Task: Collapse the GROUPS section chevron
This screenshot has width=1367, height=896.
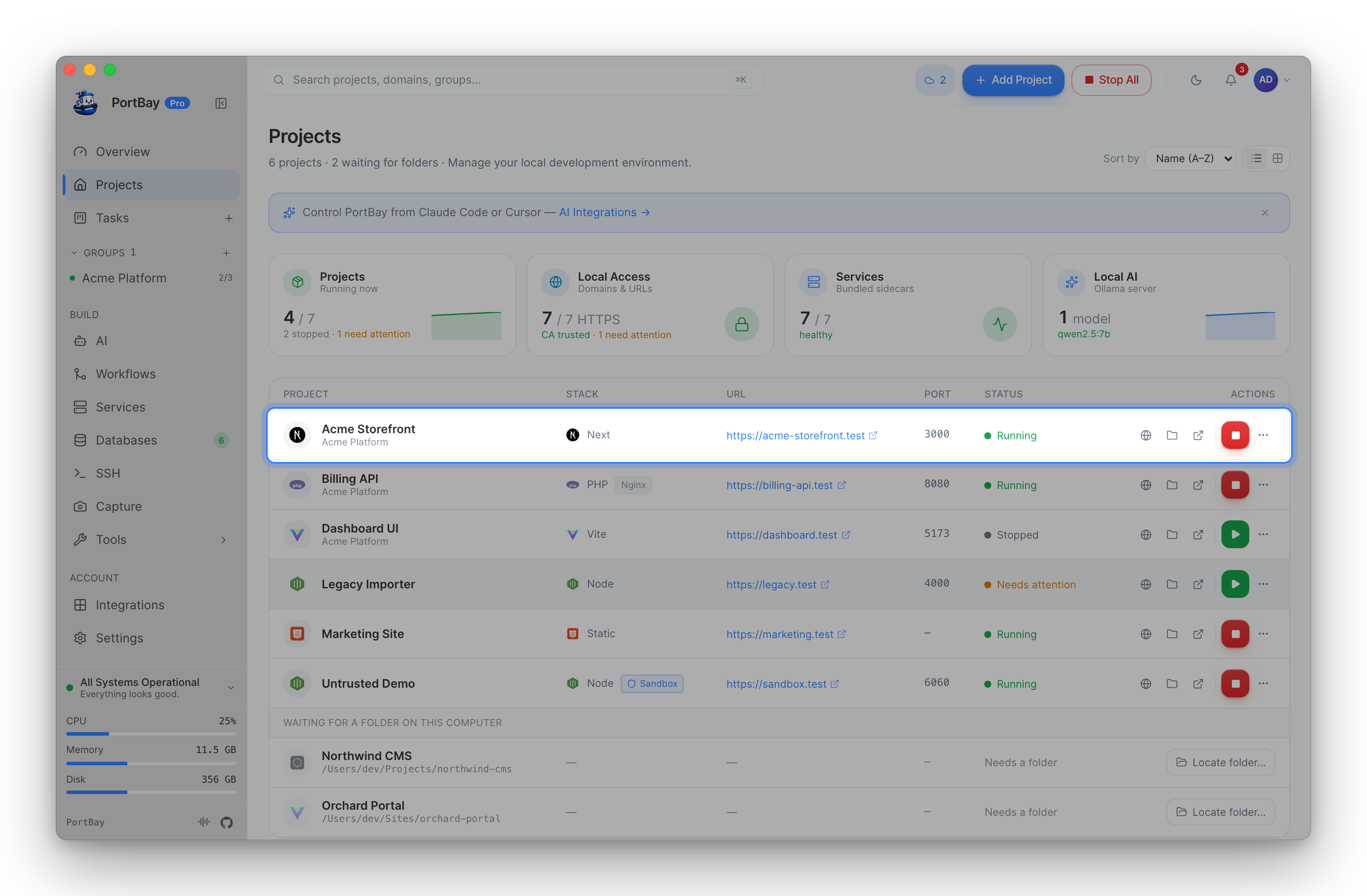Action: (x=74, y=253)
